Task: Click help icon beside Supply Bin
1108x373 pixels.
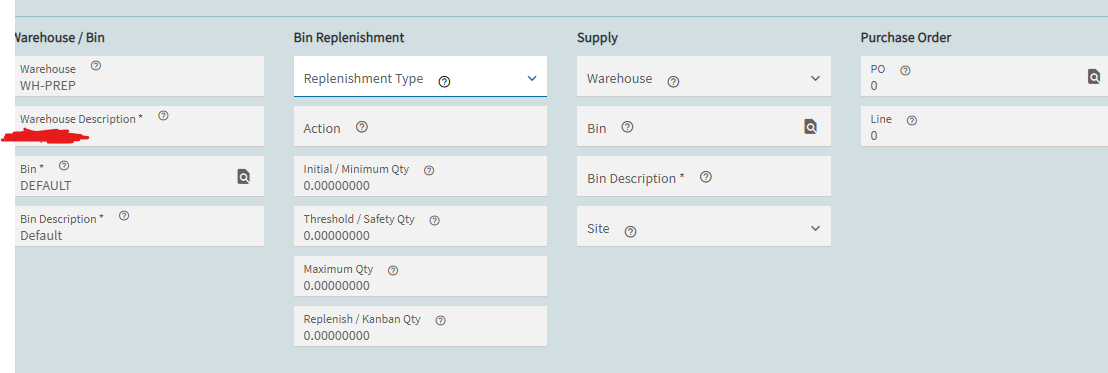Action: 627,127
